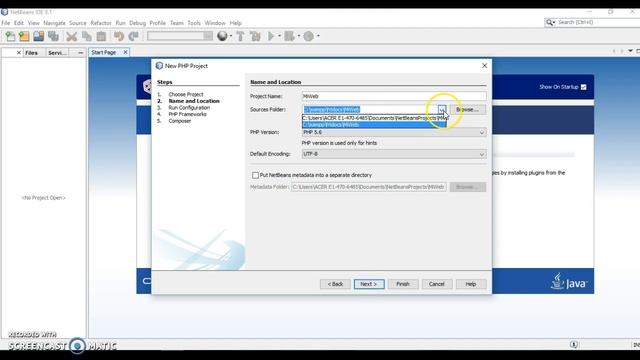Viewport: 640px width, 360px height.
Task: Click the New File toolbar icon
Action: pyautogui.click(x=10, y=36)
